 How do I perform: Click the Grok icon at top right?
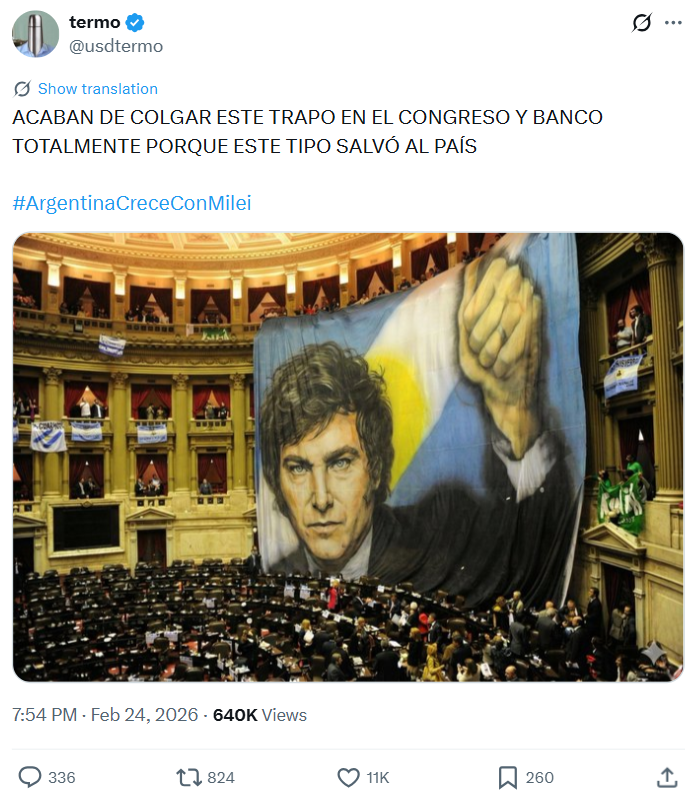click(x=642, y=23)
